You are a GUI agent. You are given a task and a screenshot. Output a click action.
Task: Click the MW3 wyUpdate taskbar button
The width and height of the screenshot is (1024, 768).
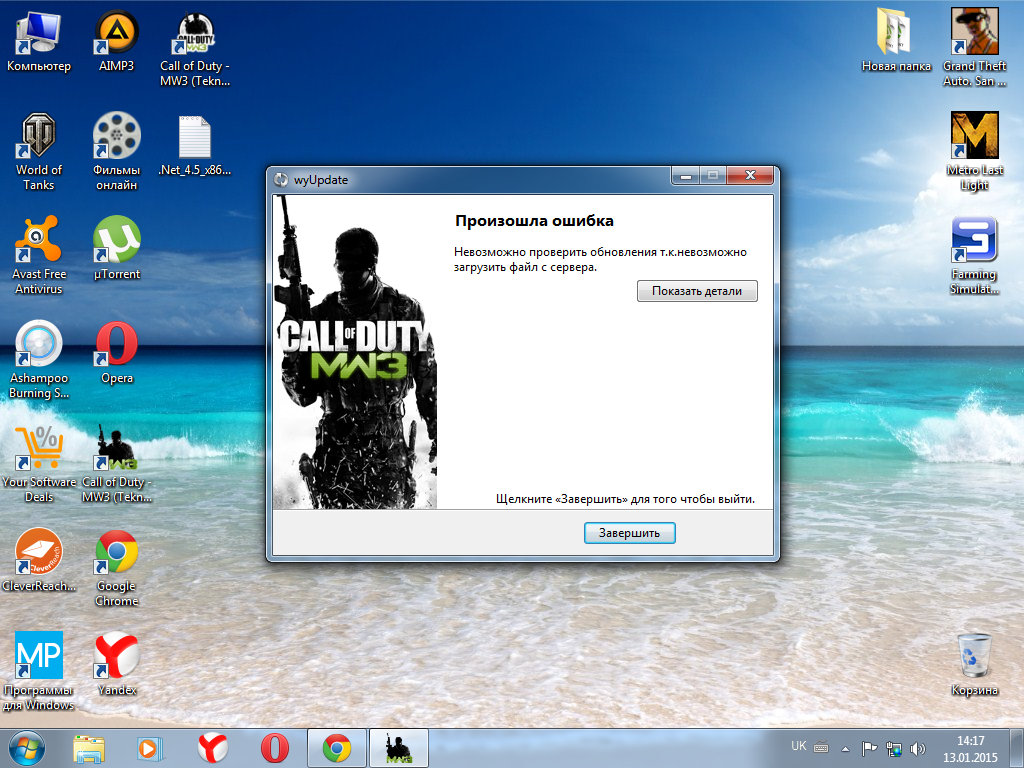[x=399, y=748]
